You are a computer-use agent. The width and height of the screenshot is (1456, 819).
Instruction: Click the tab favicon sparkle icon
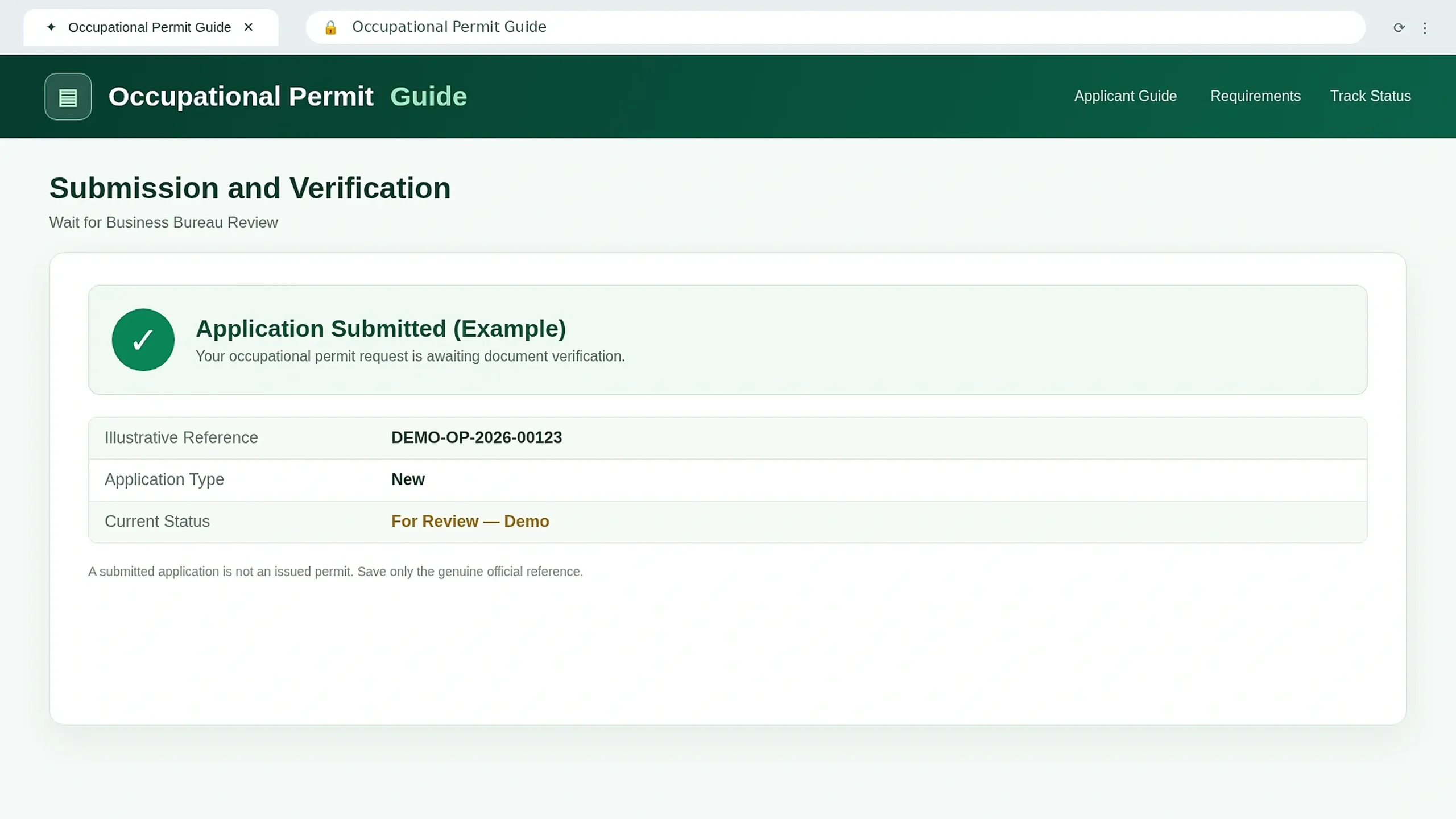(51, 27)
